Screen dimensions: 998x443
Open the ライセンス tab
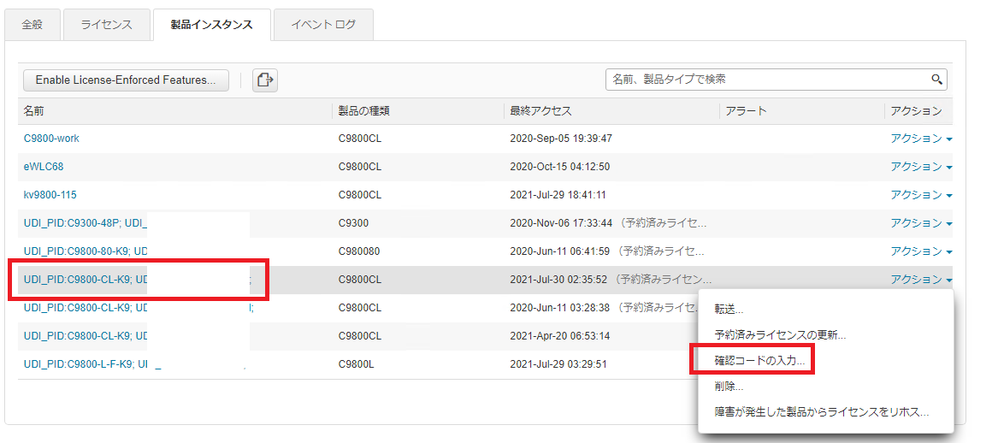pos(106,25)
